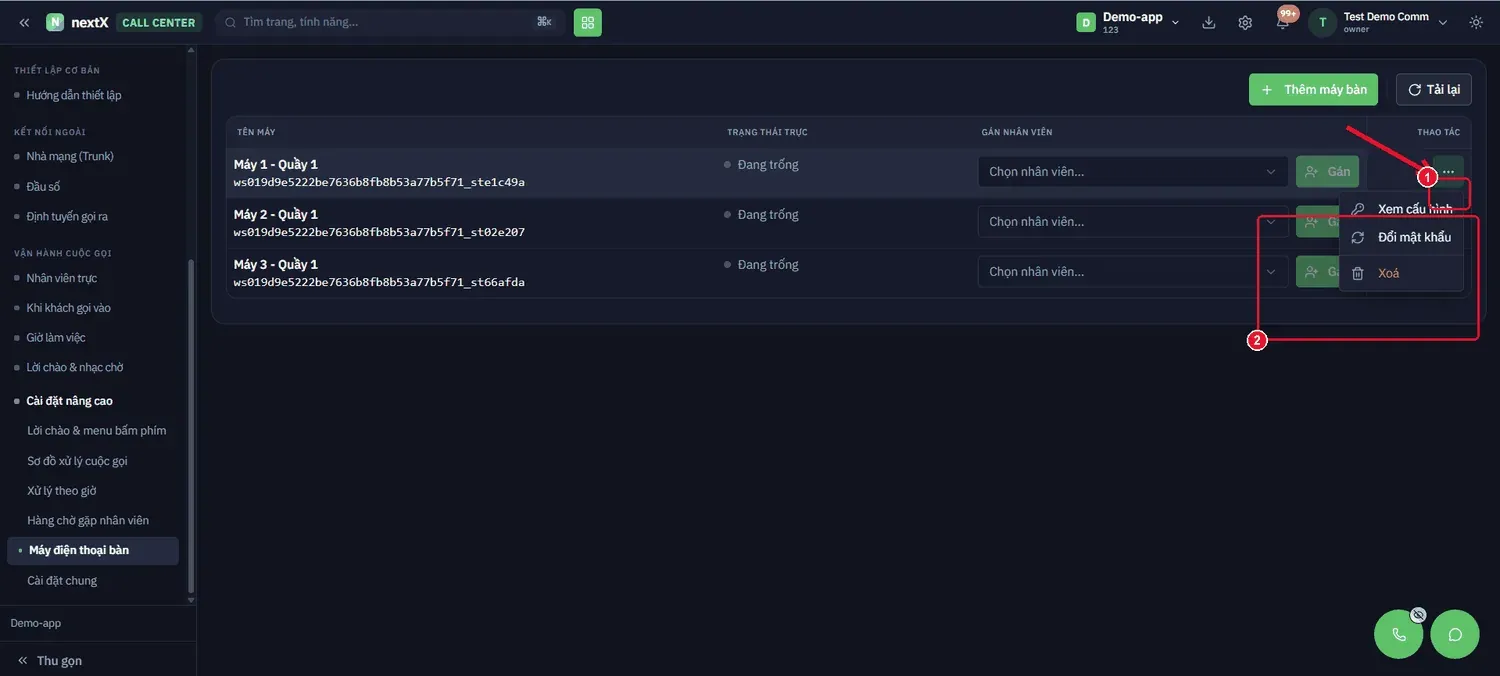Click the Demo-app "D" workspace icon

[1085, 22]
